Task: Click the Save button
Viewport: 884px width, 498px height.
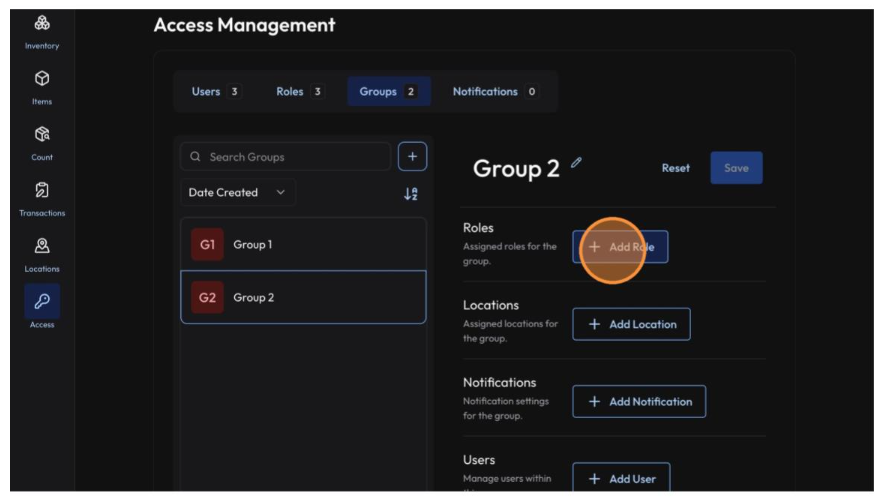Action: [x=736, y=168]
